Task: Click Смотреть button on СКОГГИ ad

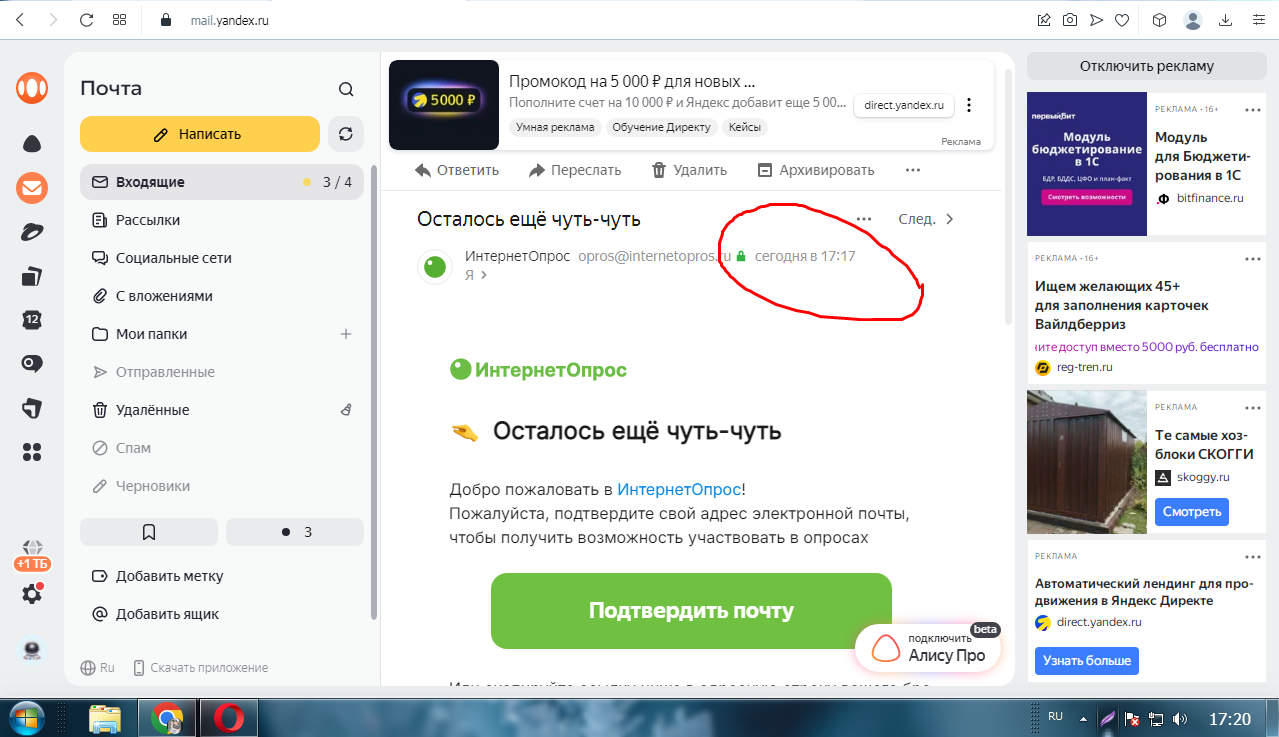Action: coord(1192,512)
